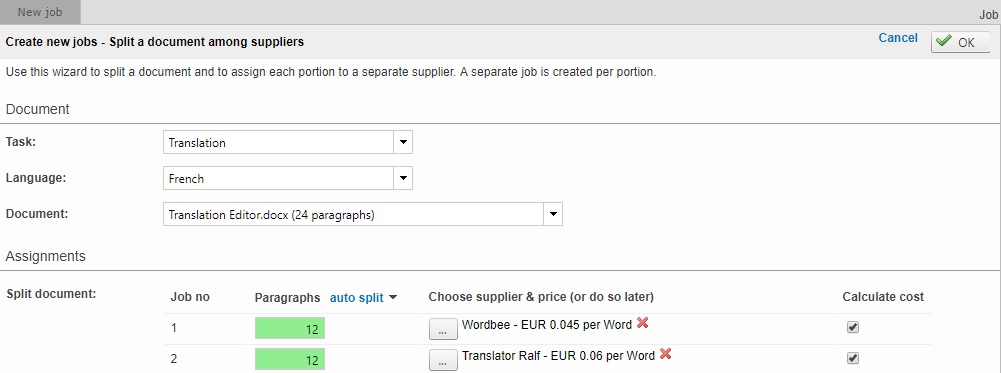The height and width of the screenshot is (373, 1001).
Task: Remove Translator Ralf supplier with red X
Action: [x=665, y=354]
